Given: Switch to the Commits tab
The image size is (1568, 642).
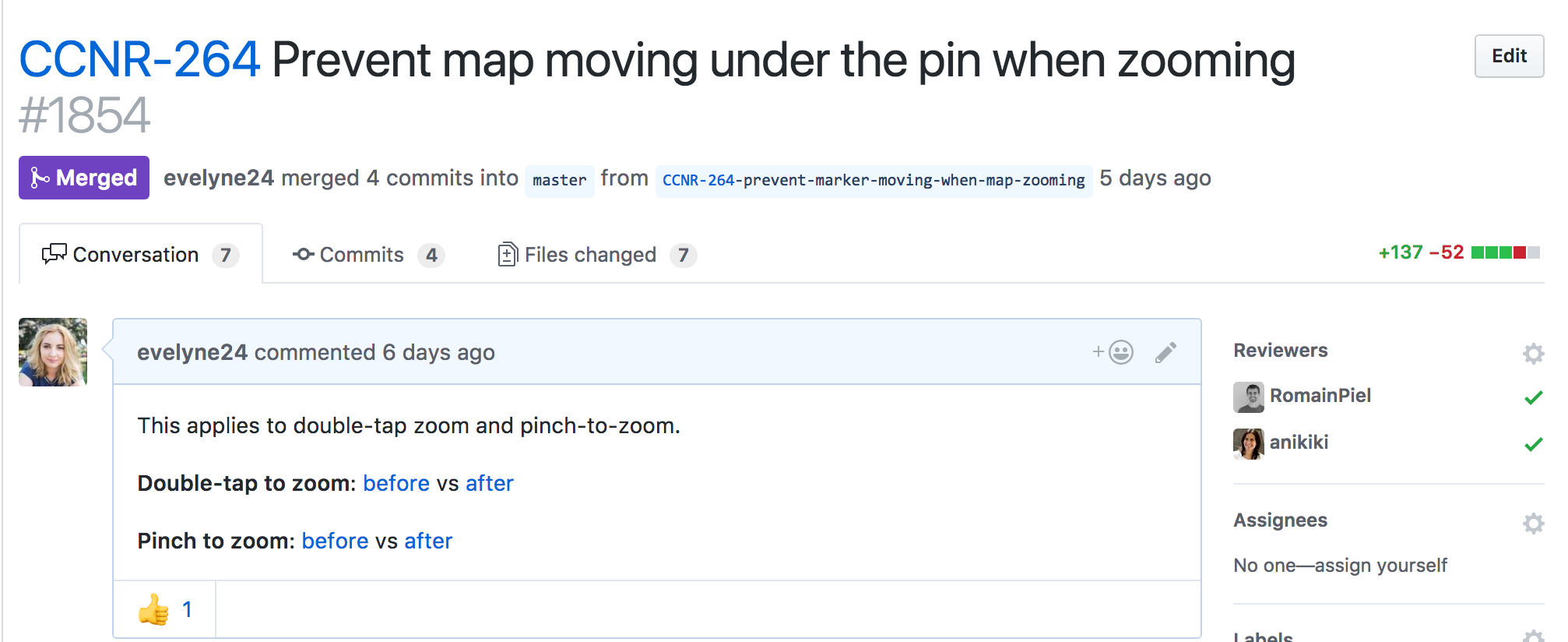Looking at the screenshot, I should [x=367, y=255].
